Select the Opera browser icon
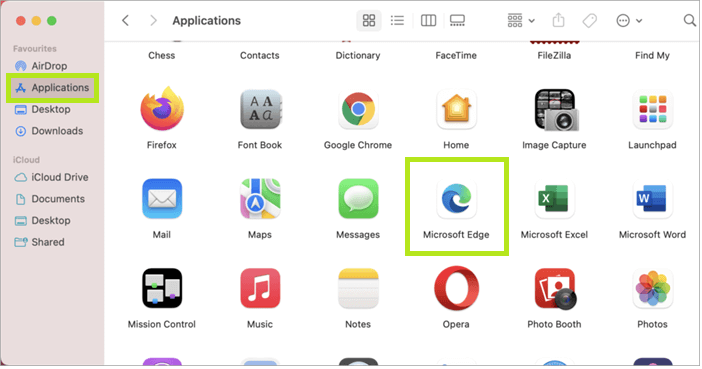 coord(456,288)
